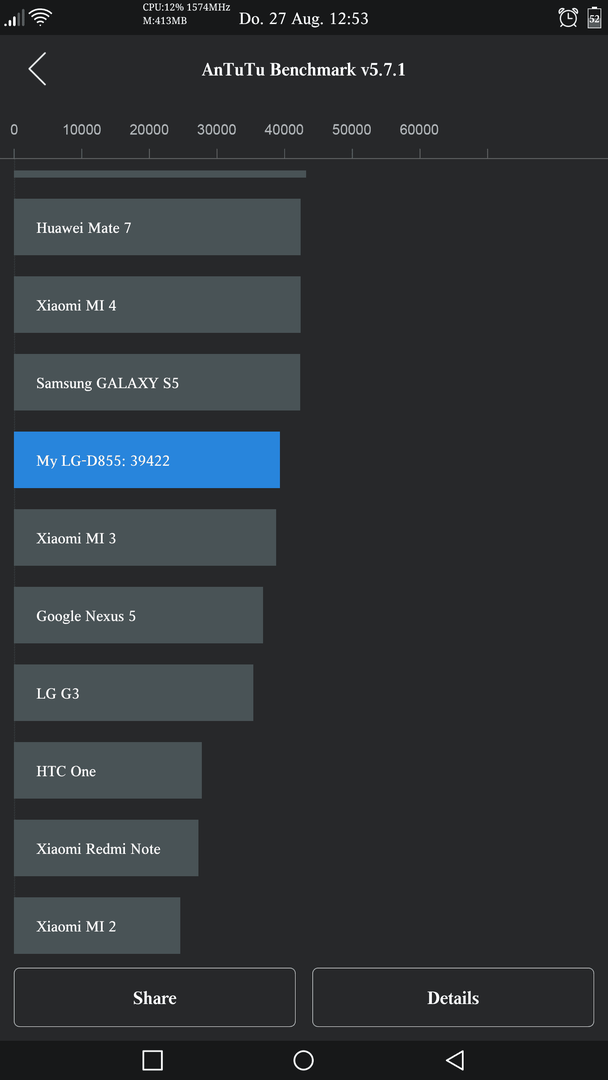The image size is (608, 1080).
Task: Tap the back arrow icon
Action: pos(37,69)
